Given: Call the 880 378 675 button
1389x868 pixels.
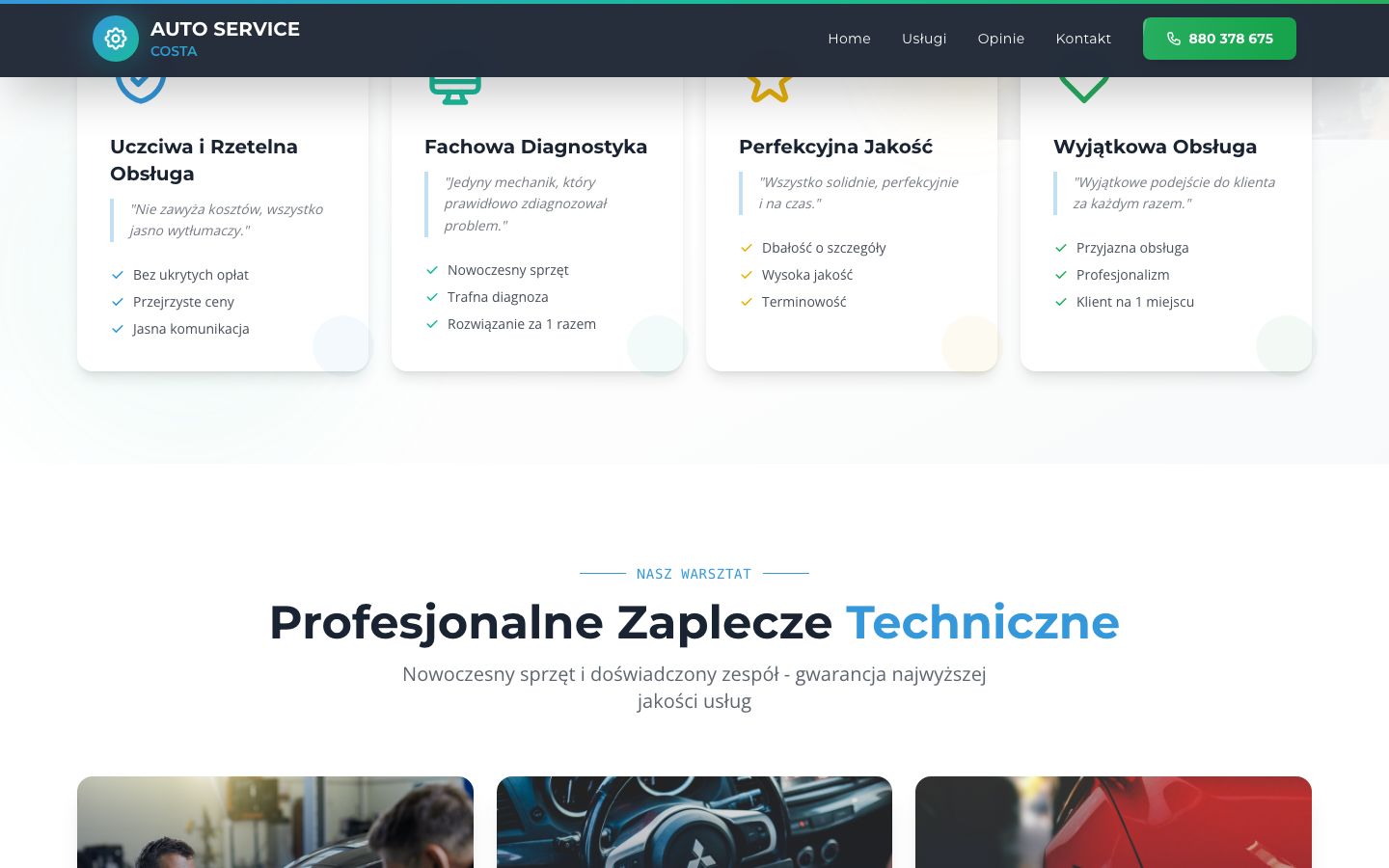Looking at the screenshot, I should point(1219,39).
